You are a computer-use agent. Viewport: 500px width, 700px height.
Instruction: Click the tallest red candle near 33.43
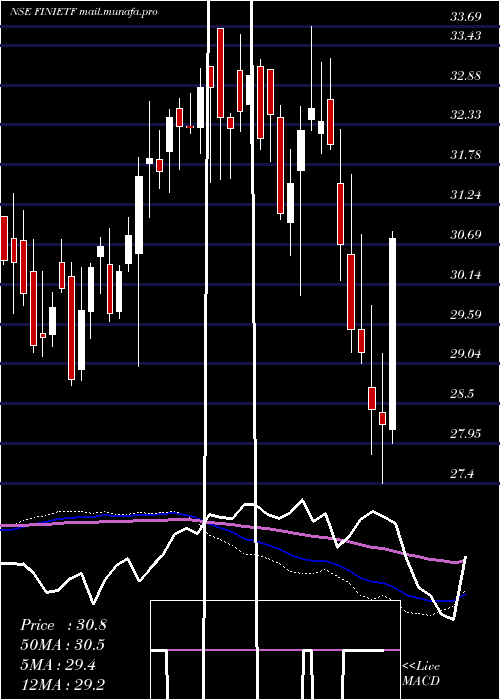pyautogui.click(x=220, y=73)
